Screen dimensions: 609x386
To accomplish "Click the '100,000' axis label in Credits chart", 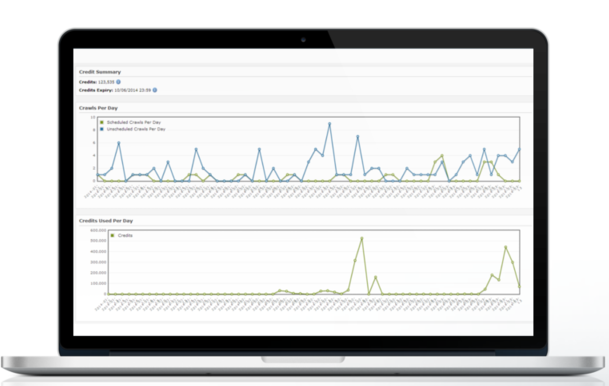I will point(98,283).
